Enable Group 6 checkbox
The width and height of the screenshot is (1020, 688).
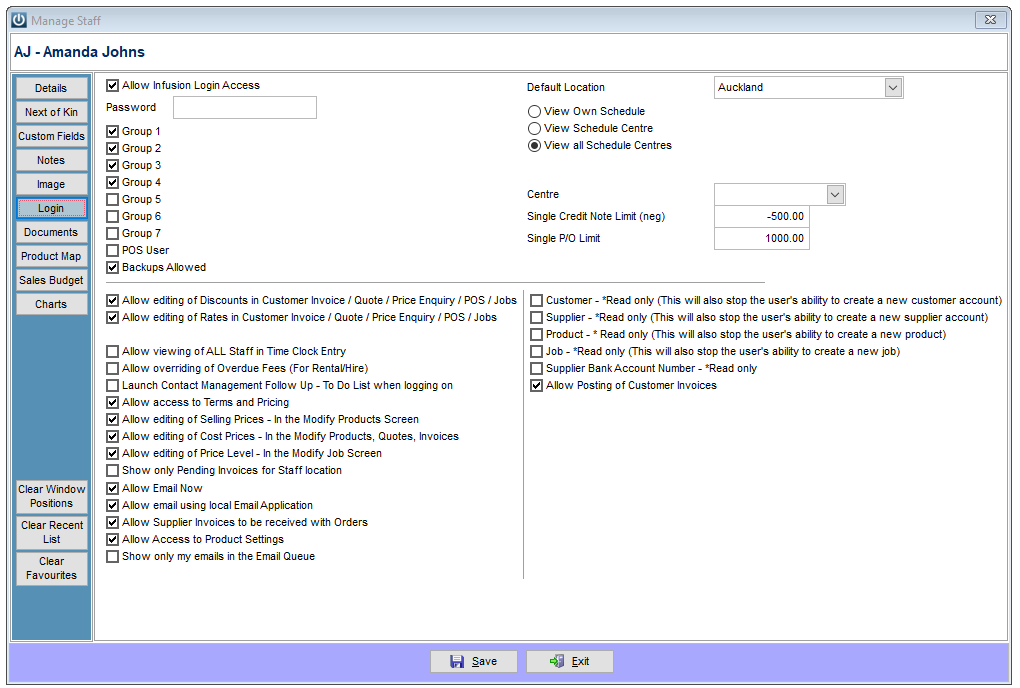click(113, 217)
